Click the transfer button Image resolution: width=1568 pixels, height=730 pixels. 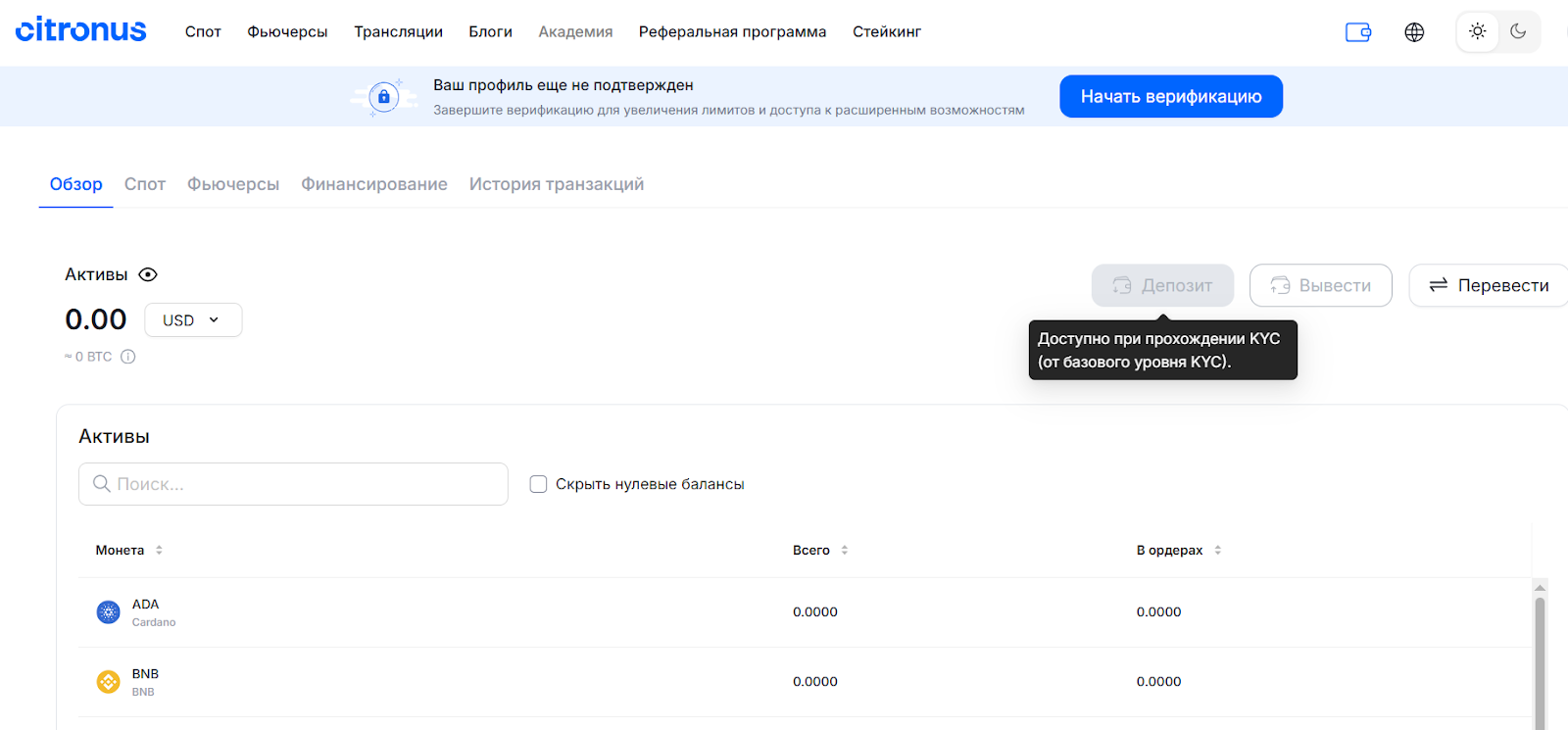1489,285
